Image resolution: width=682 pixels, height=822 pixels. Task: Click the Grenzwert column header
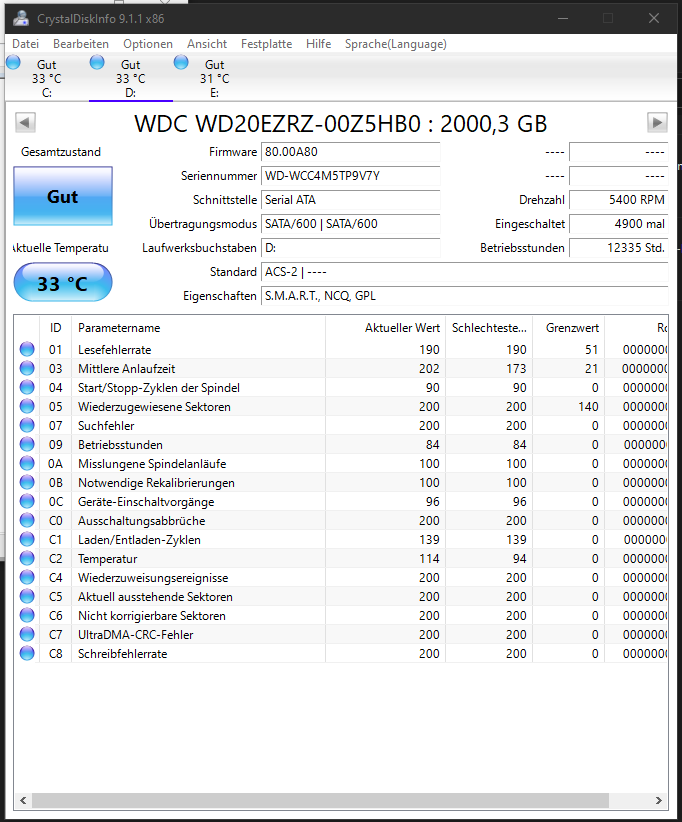569,328
